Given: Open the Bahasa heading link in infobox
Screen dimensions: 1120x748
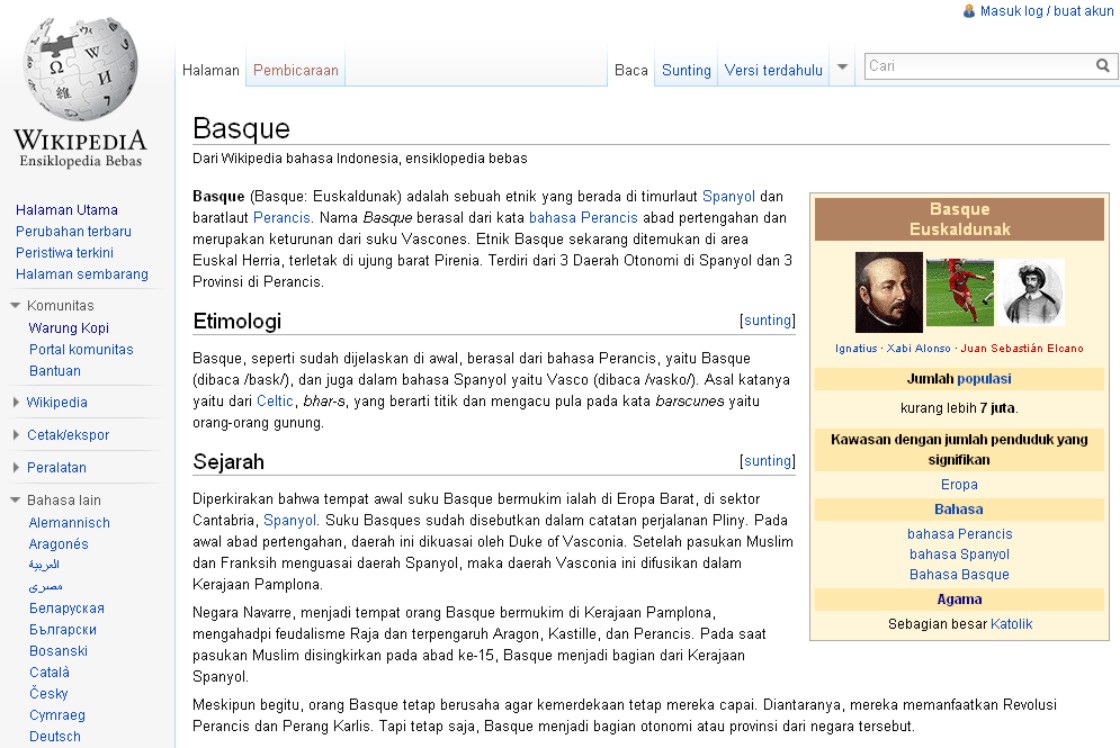Looking at the screenshot, I should pyautogui.click(x=959, y=509).
